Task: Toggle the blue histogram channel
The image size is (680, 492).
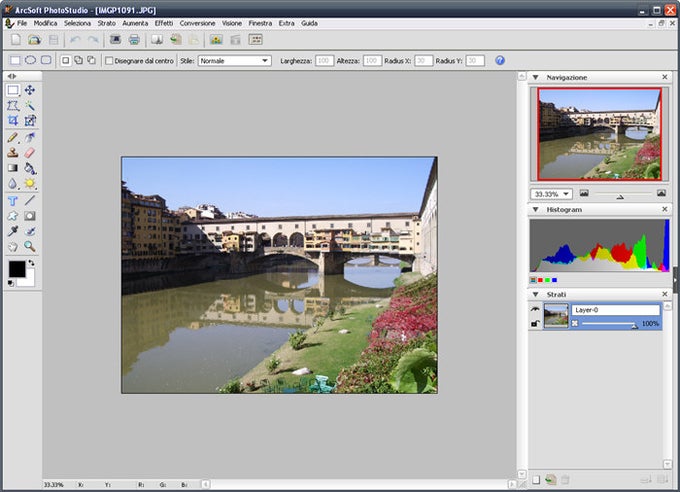Action: [x=554, y=280]
